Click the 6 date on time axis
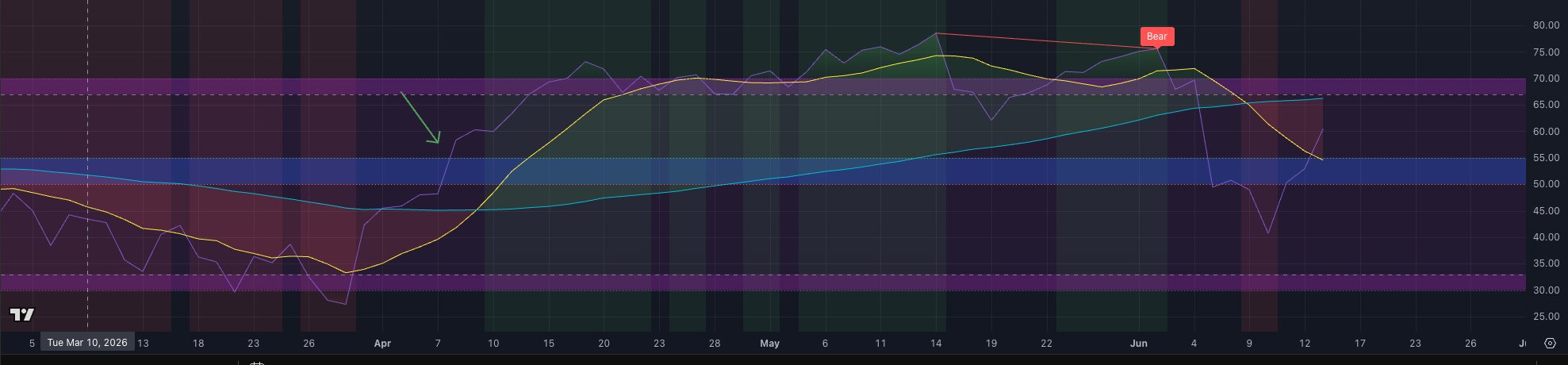Viewport: 1568px width, 365px height. [825, 344]
